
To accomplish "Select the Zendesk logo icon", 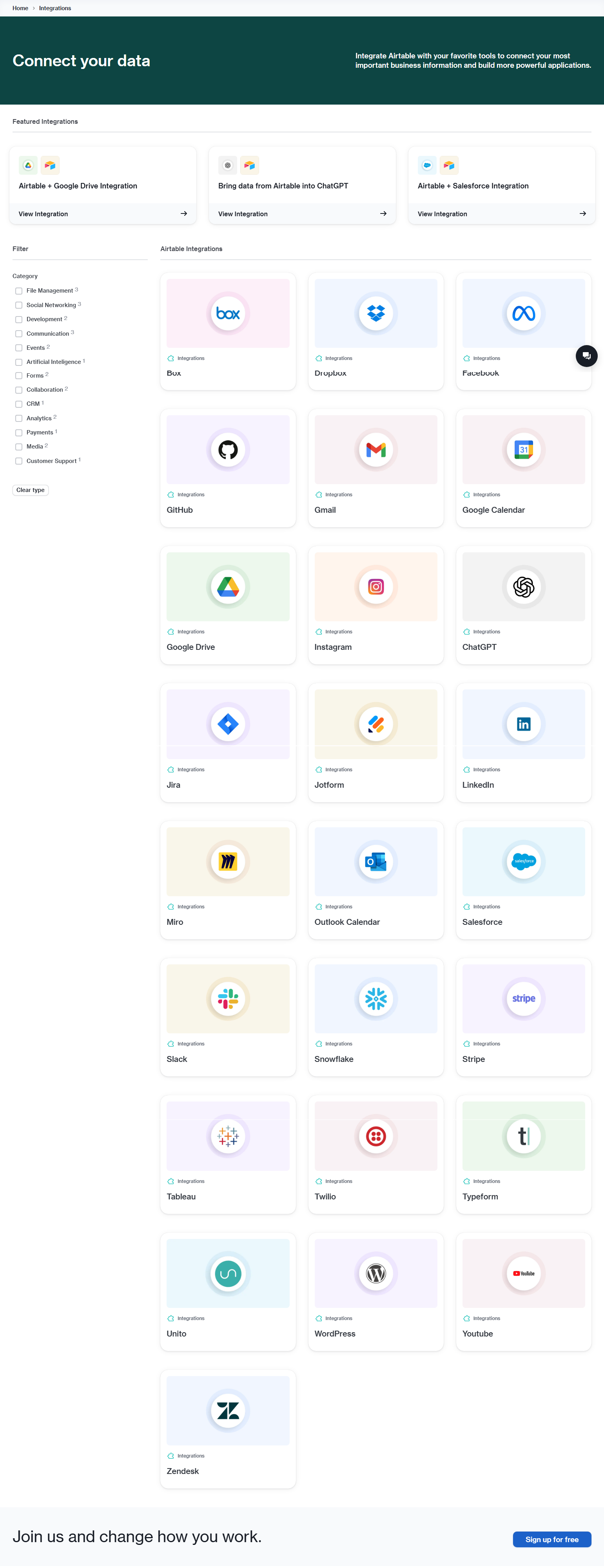I will coord(228,1411).
